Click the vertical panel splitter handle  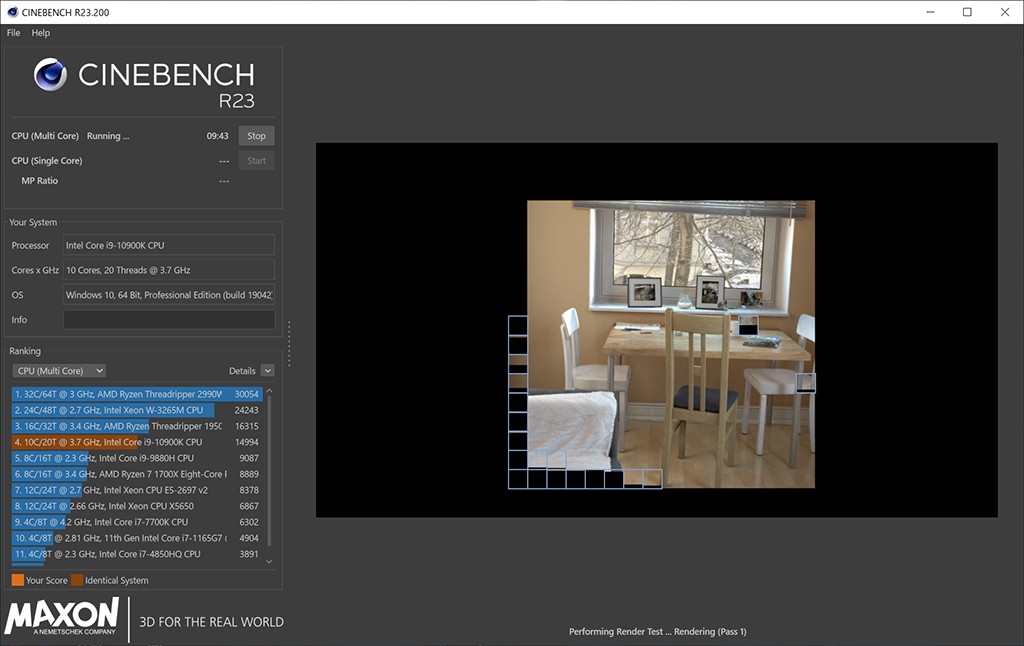tap(289, 343)
